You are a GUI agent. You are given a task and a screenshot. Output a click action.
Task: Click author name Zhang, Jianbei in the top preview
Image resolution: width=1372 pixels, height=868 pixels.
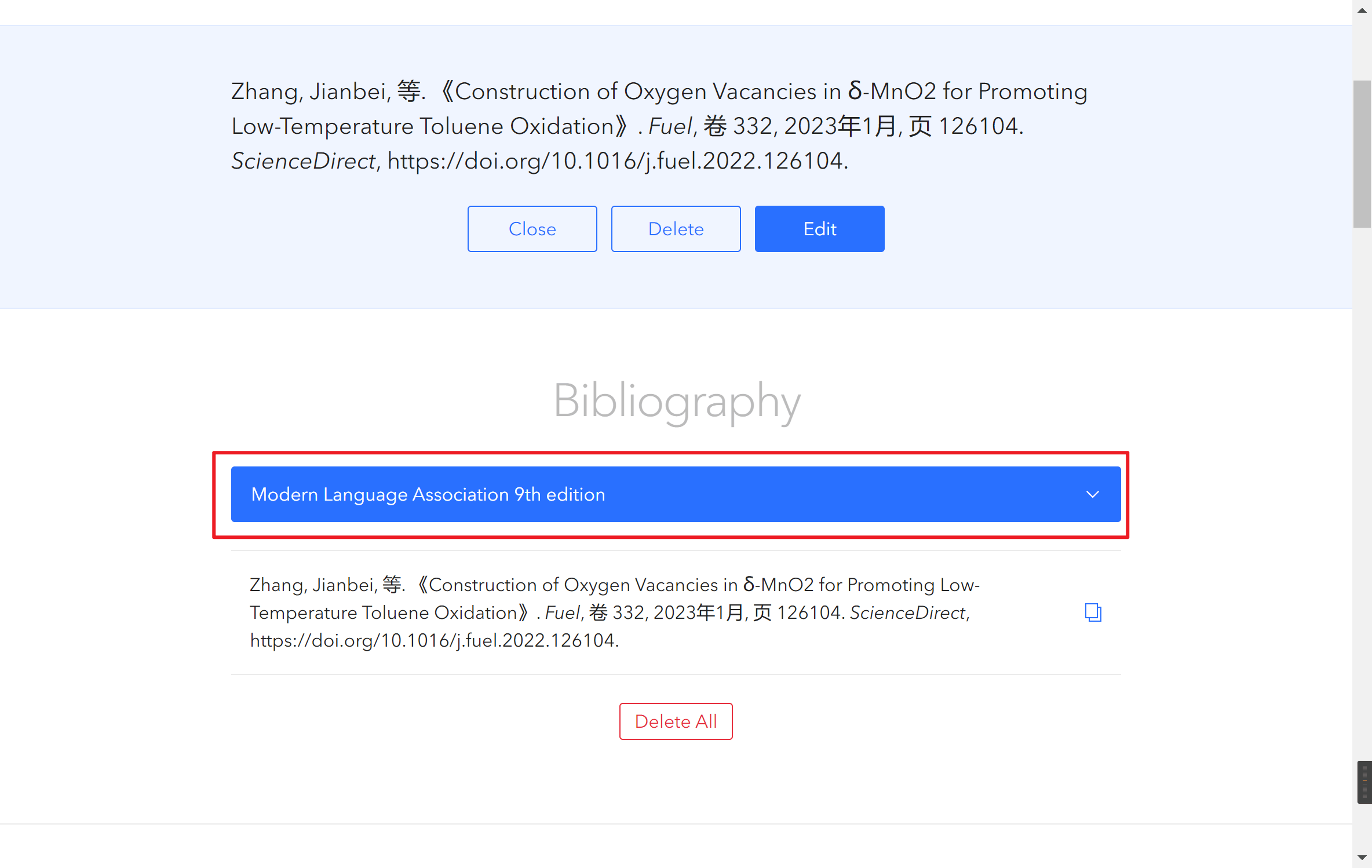point(309,92)
